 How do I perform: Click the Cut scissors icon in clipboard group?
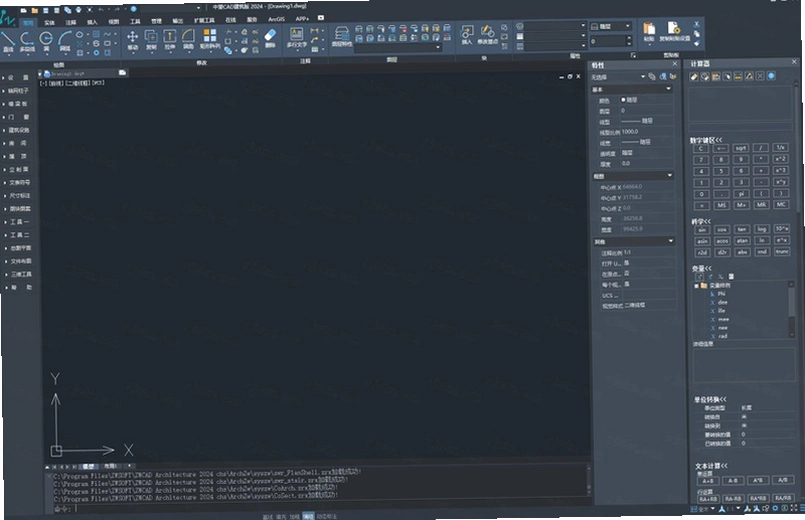pos(697,24)
